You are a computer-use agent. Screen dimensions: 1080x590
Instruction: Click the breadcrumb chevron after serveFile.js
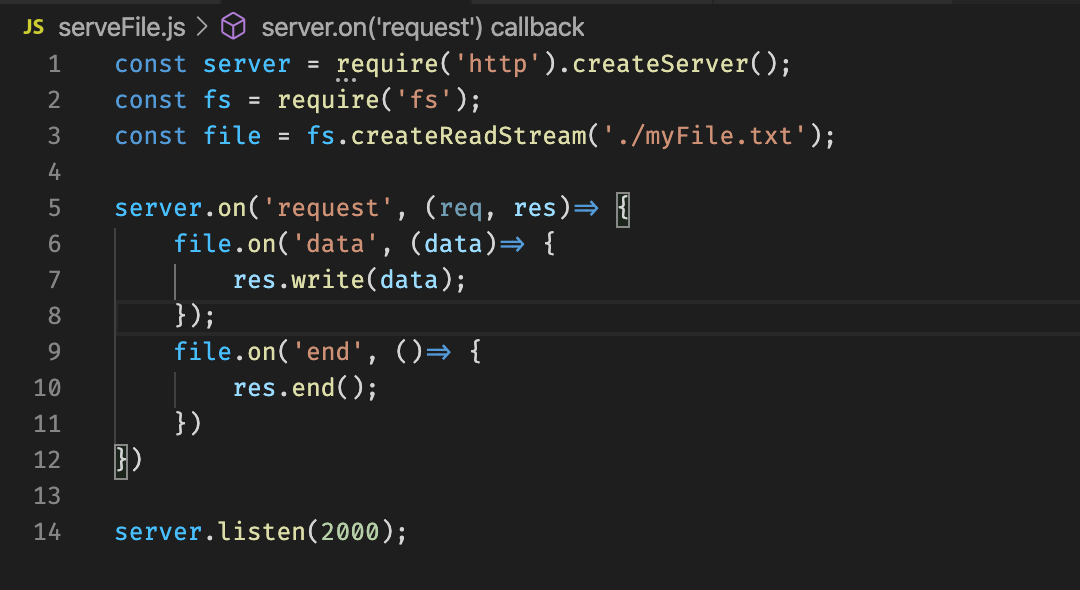(x=202, y=27)
